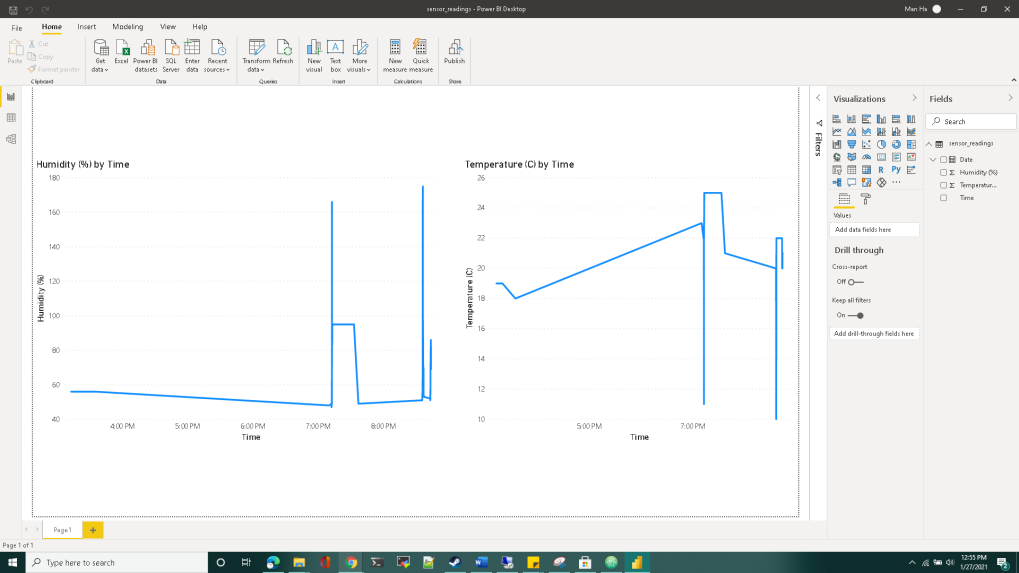The image size is (1019, 573).
Task: Switch to Data view in left sidebar
Action: pyautogui.click(x=11, y=118)
